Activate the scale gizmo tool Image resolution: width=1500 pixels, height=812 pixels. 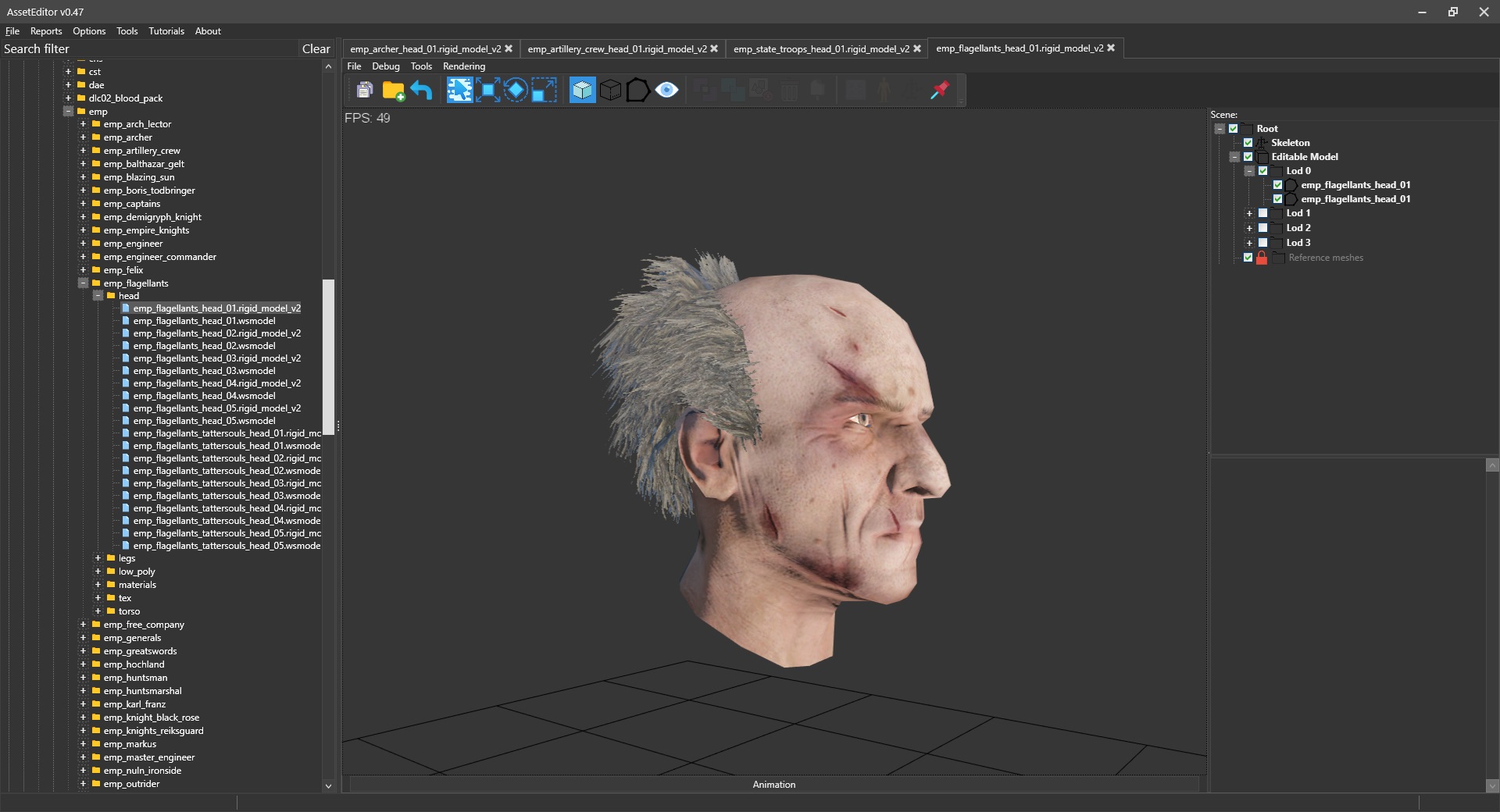(544, 91)
